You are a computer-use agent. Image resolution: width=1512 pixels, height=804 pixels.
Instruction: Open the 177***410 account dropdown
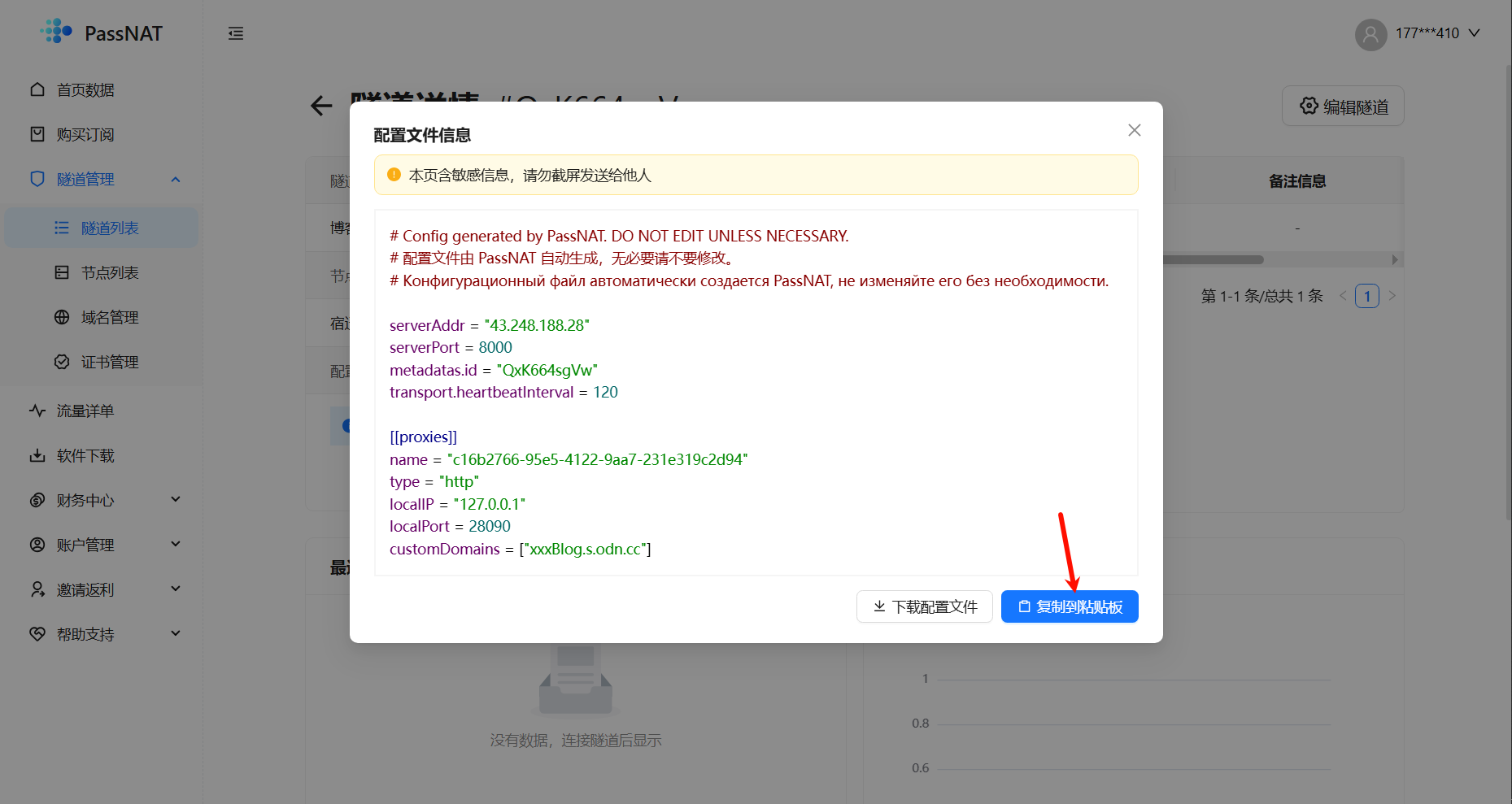click(x=1436, y=33)
